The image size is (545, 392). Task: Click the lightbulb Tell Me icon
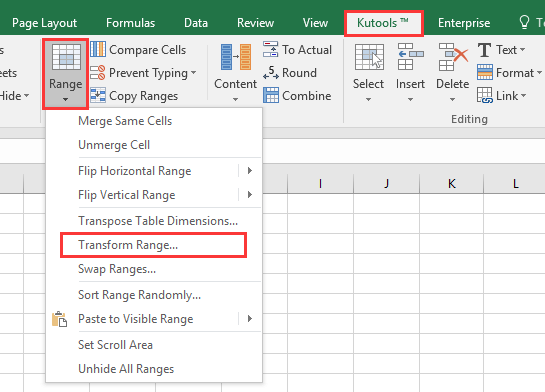[x=524, y=22]
